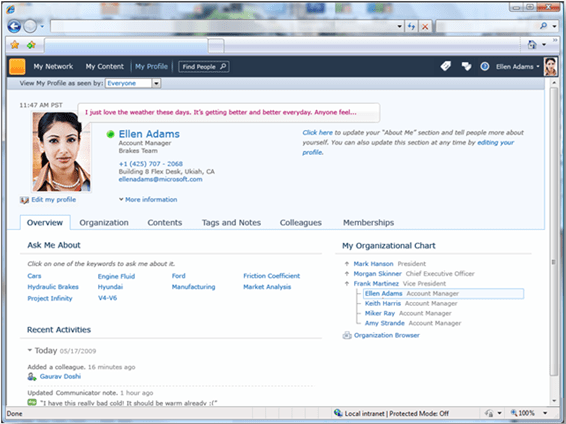Screen dimensions: 566x424
Task: Click the pink status message bubble
Action: click(x=228, y=112)
